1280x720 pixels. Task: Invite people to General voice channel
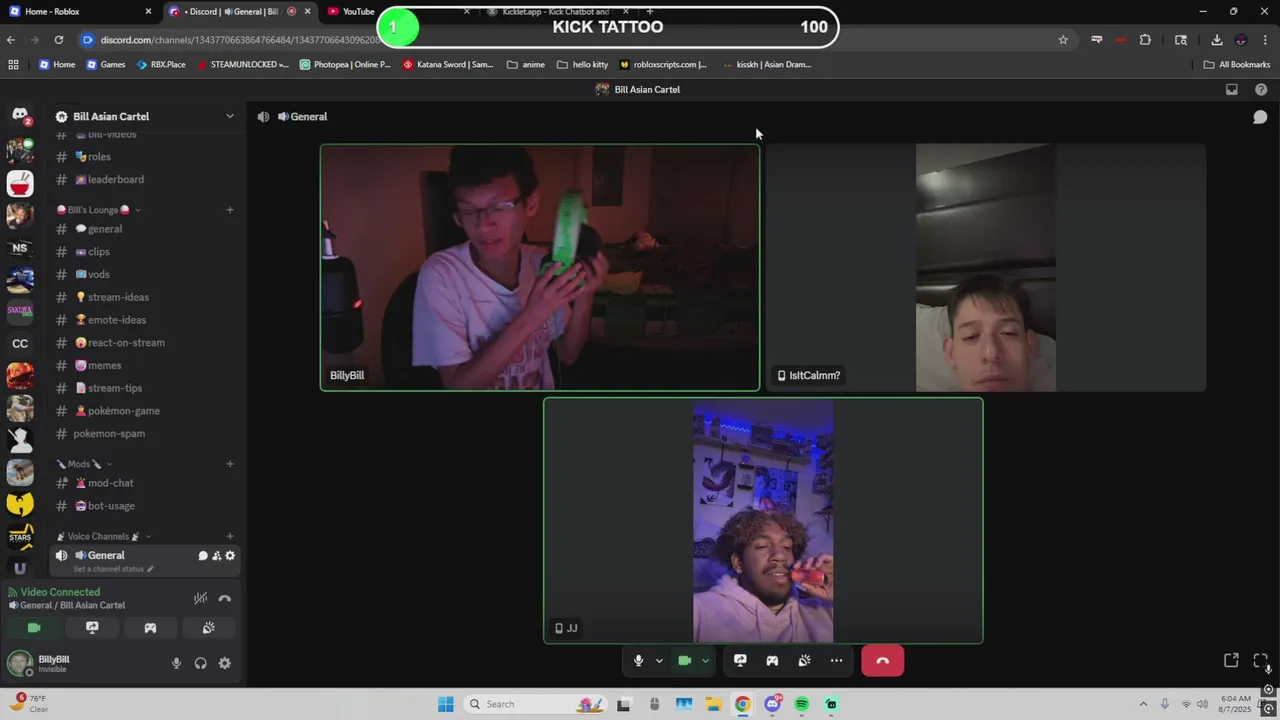pyautogui.click(x=217, y=556)
